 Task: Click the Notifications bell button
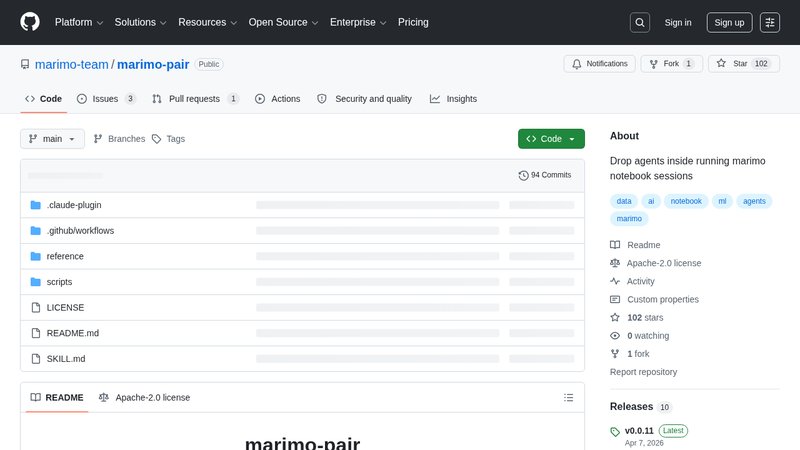[599, 64]
